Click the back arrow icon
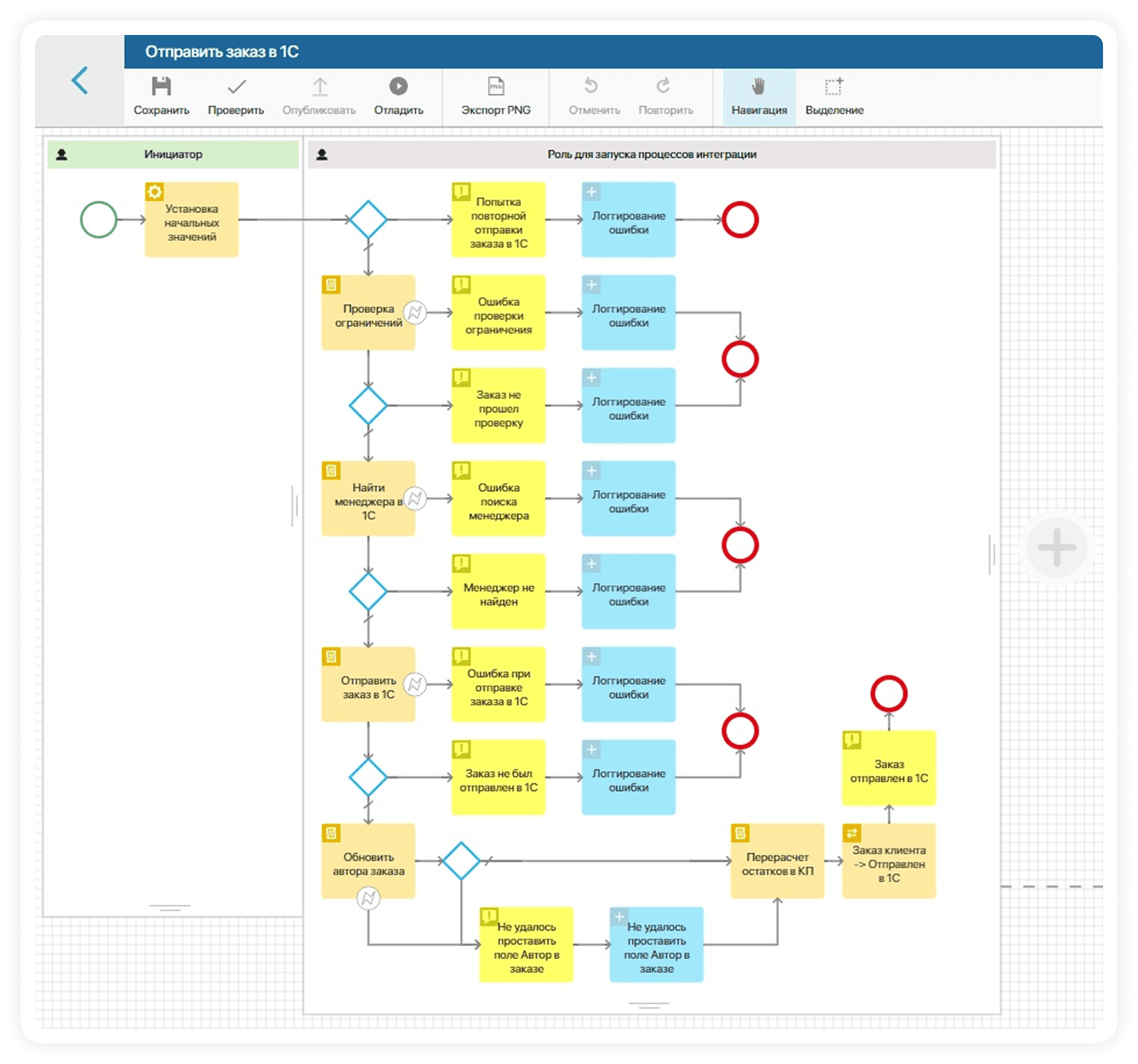This screenshot has height=1064, width=1138. point(80,81)
